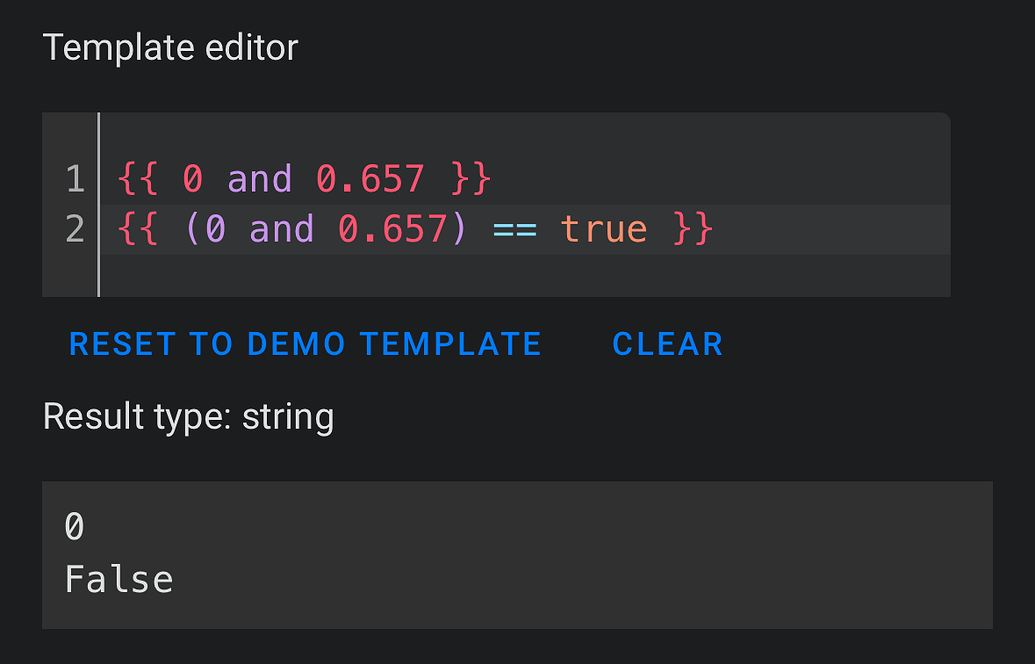
Task: Click the closing braces on line 1
Action: point(470,180)
